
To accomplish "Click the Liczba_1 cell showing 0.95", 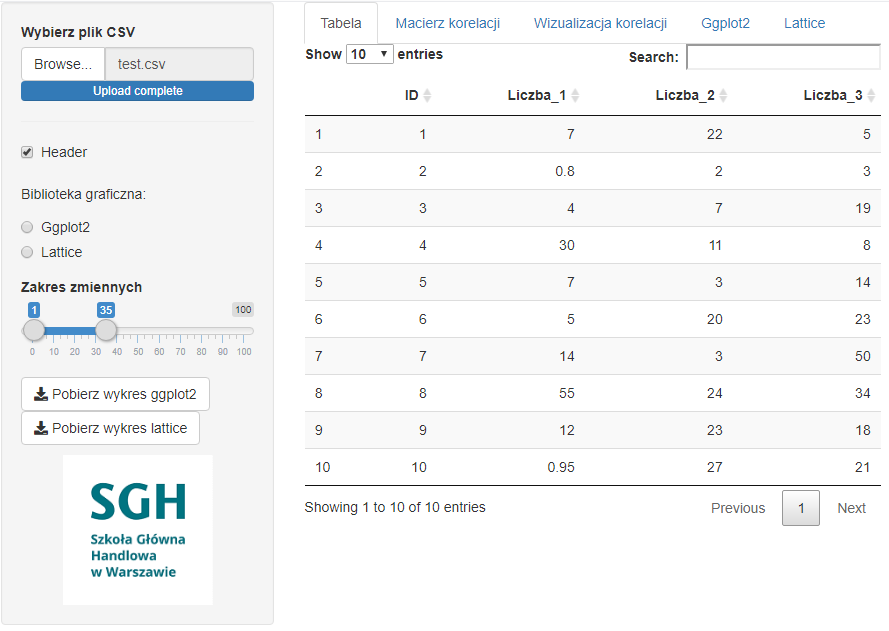I will [561, 467].
